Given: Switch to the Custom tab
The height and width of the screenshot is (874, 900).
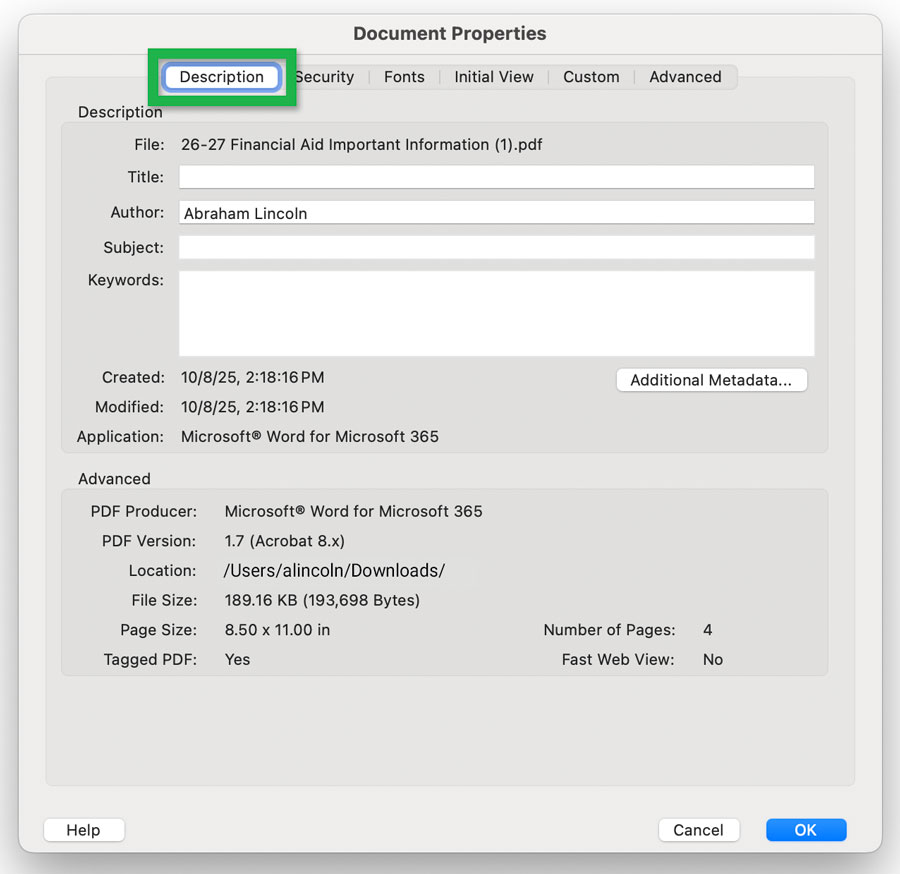Looking at the screenshot, I should 591,76.
